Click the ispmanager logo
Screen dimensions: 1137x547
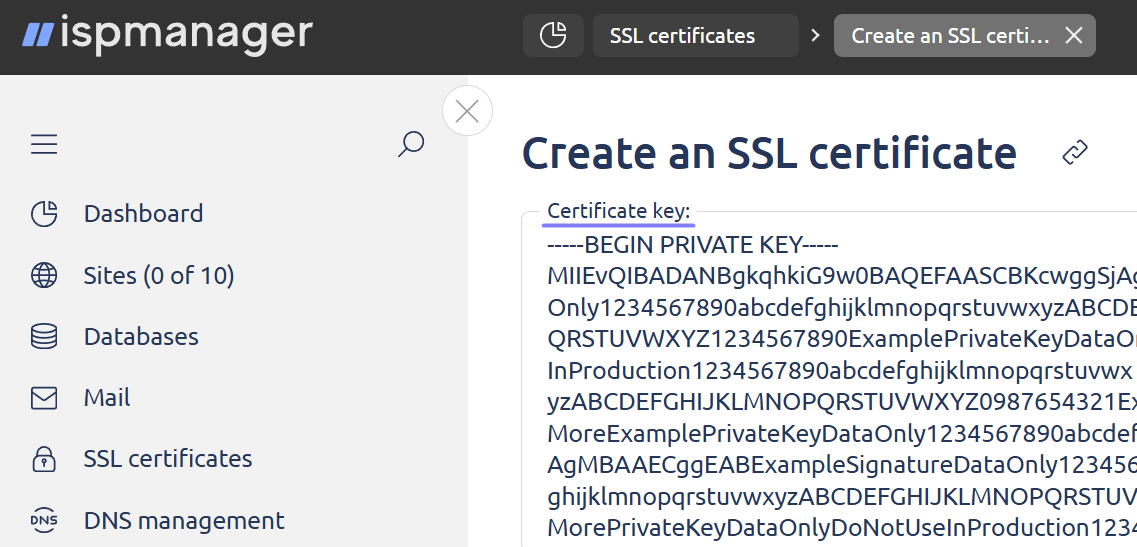(168, 34)
